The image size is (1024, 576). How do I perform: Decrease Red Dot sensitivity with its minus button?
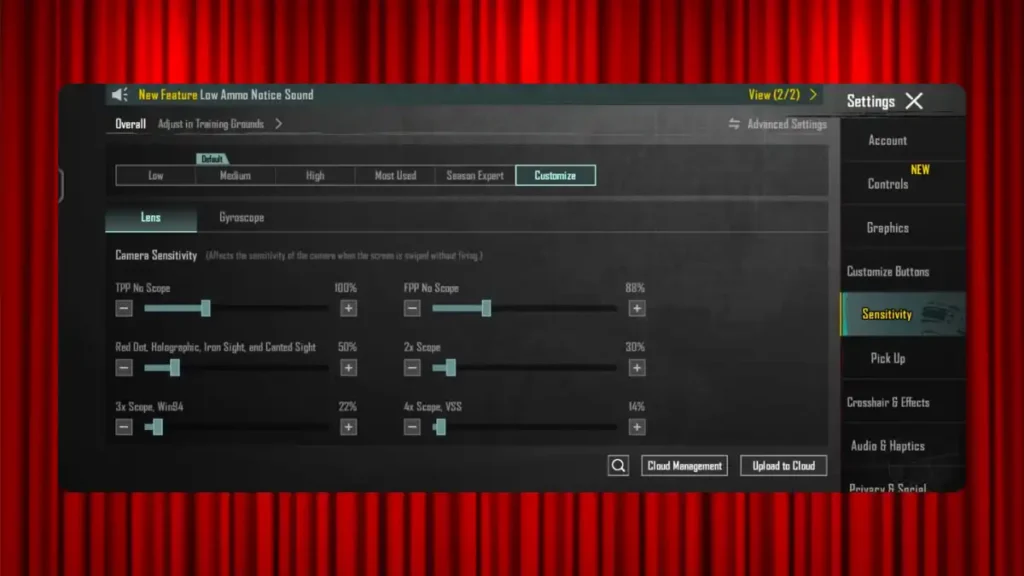pyautogui.click(x=124, y=367)
